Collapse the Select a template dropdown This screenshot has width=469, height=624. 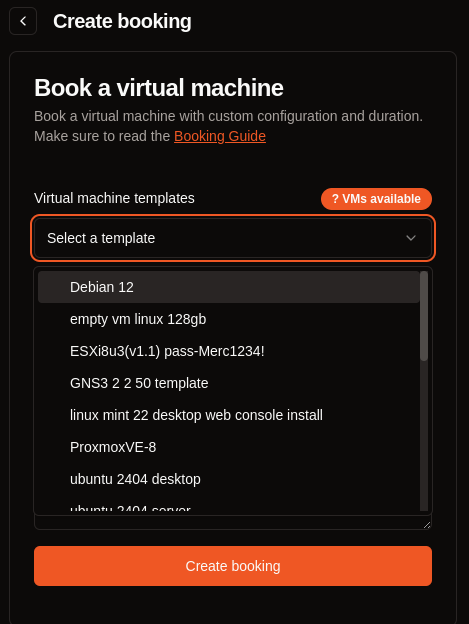pyautogui.click(x=233, y=238)
